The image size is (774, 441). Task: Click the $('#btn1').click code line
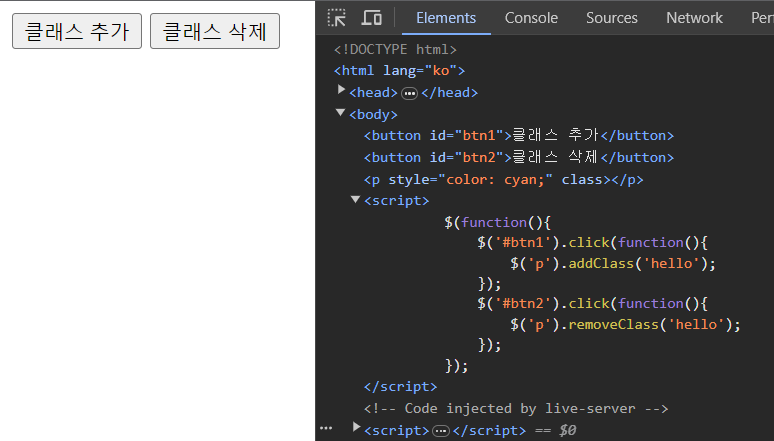coord(592,242)
